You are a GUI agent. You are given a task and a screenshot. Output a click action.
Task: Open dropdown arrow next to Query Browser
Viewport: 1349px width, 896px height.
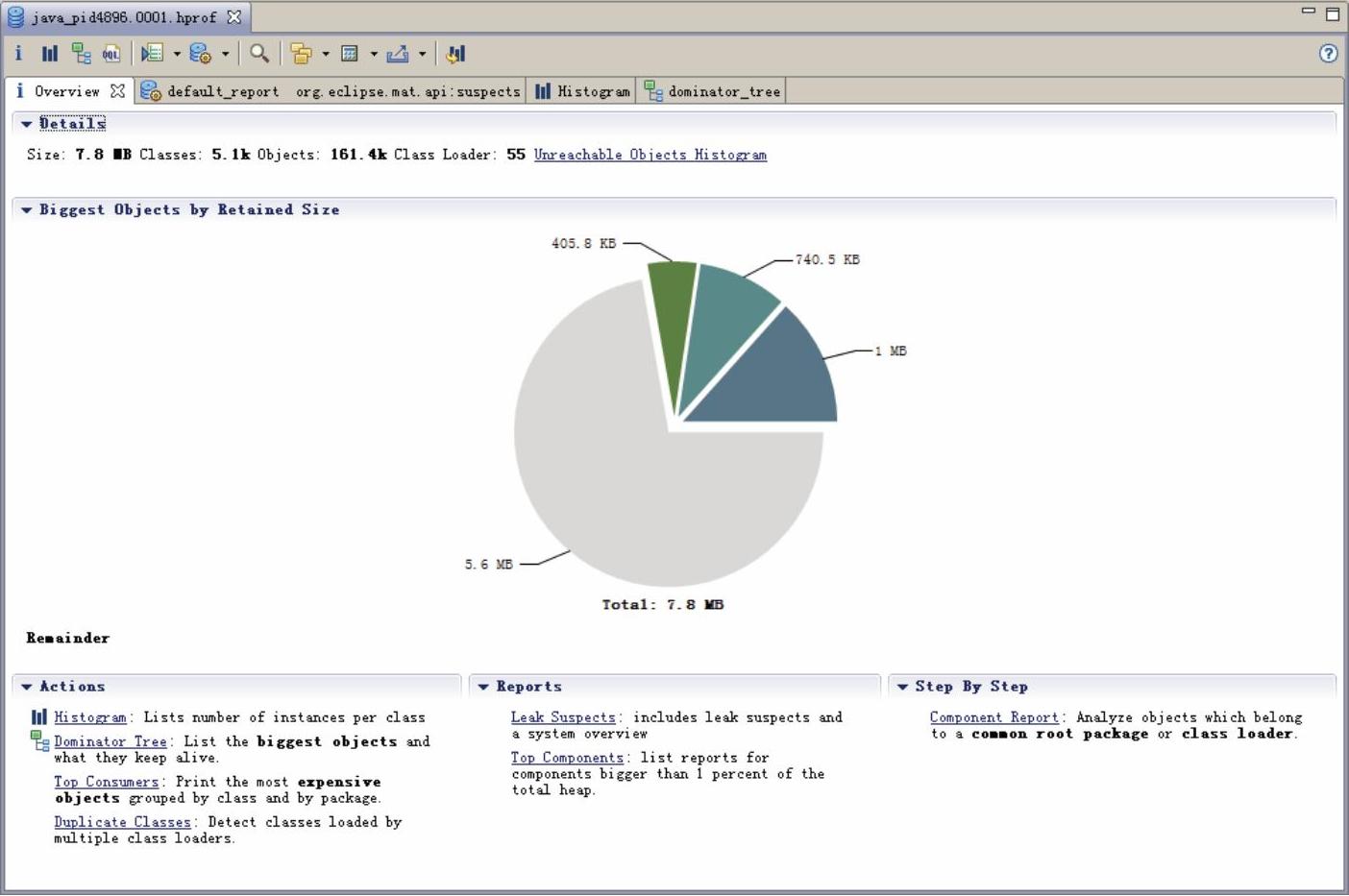[x=177, y=55]
